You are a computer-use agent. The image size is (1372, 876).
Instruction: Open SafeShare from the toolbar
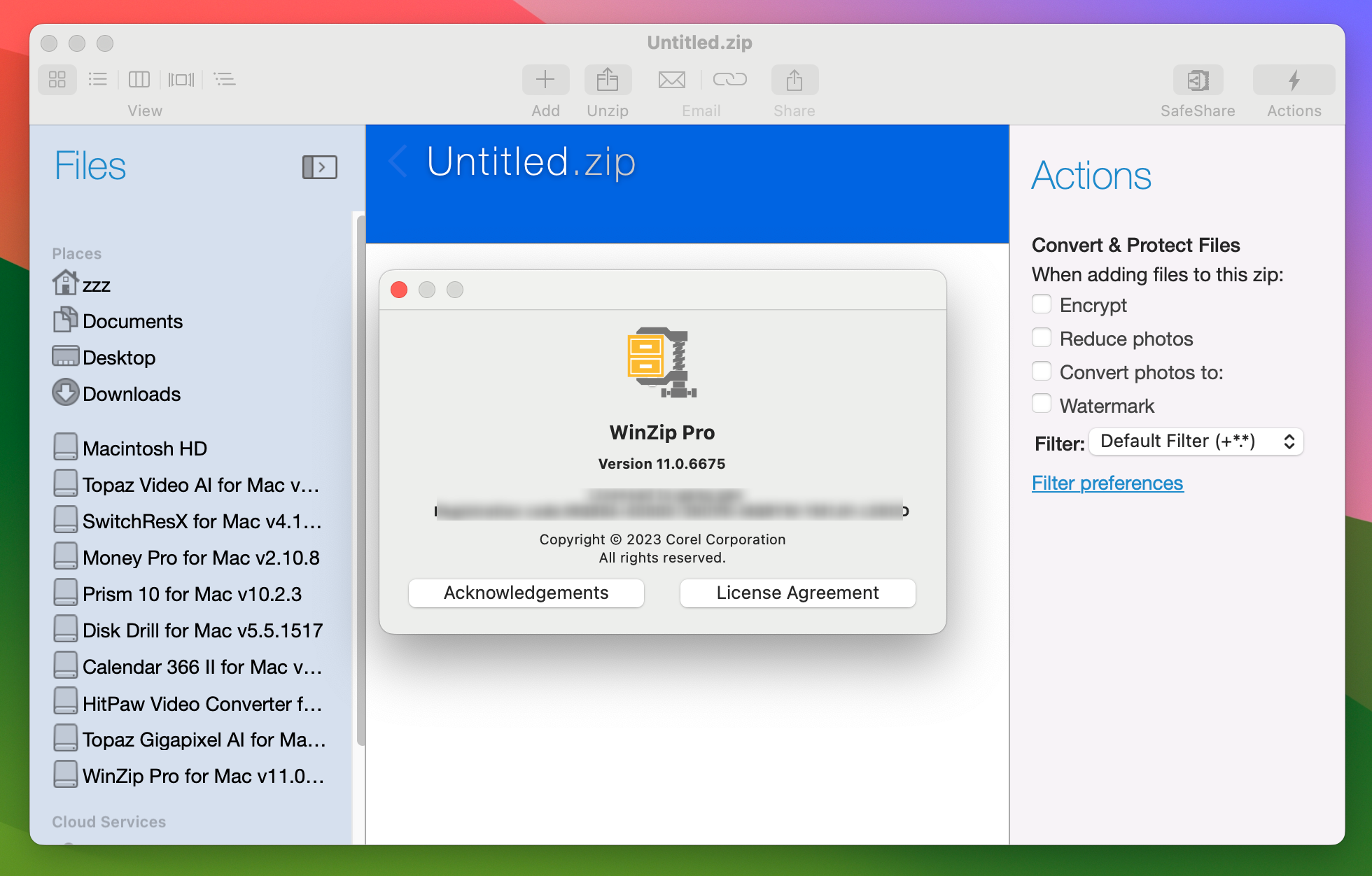tap(1198, 79)
